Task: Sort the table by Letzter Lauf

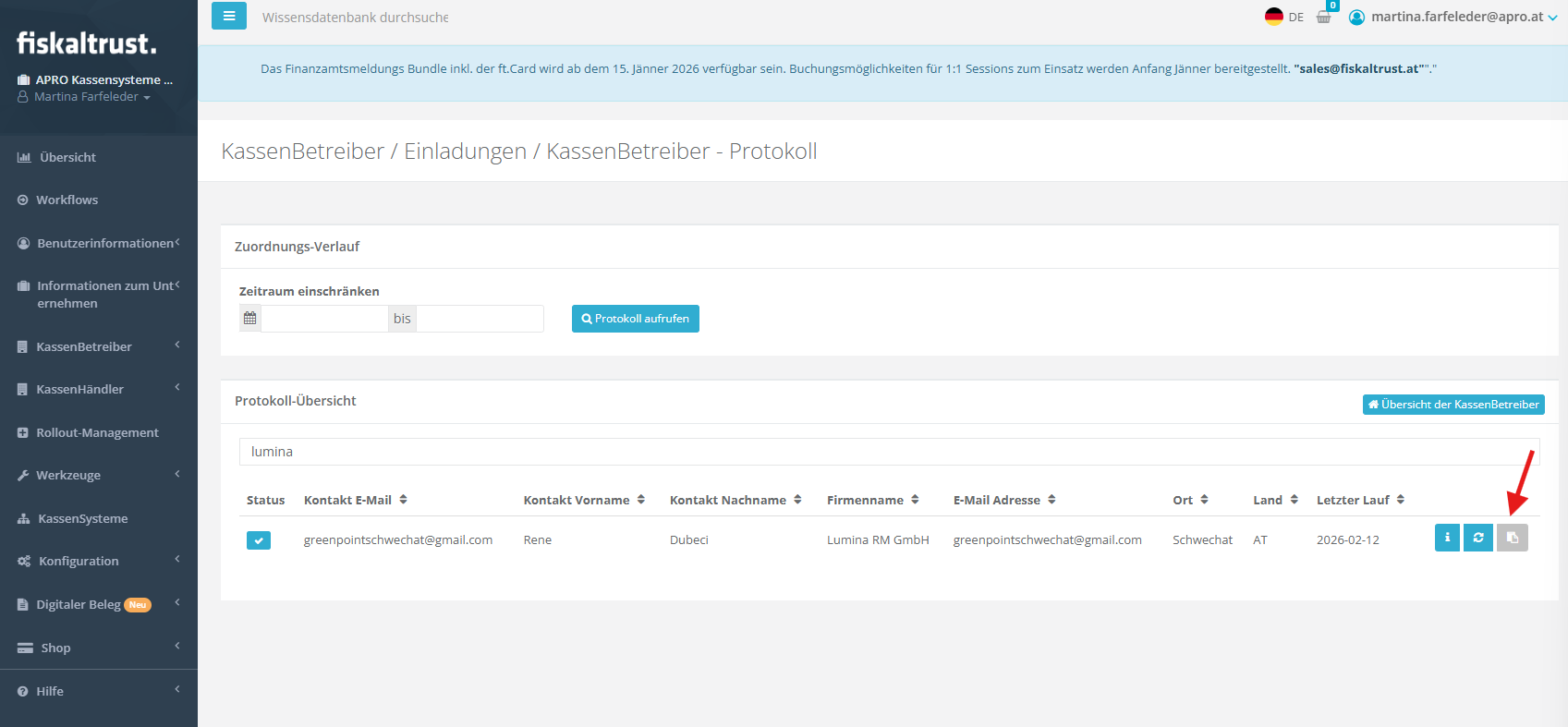Action: (x=1401, y=500)
